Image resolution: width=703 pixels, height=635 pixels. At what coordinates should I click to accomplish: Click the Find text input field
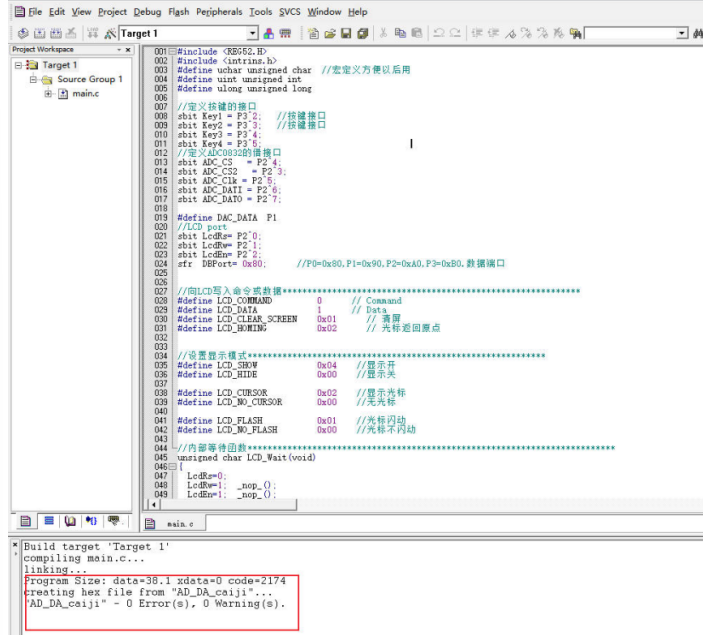(x=631, y=33)
